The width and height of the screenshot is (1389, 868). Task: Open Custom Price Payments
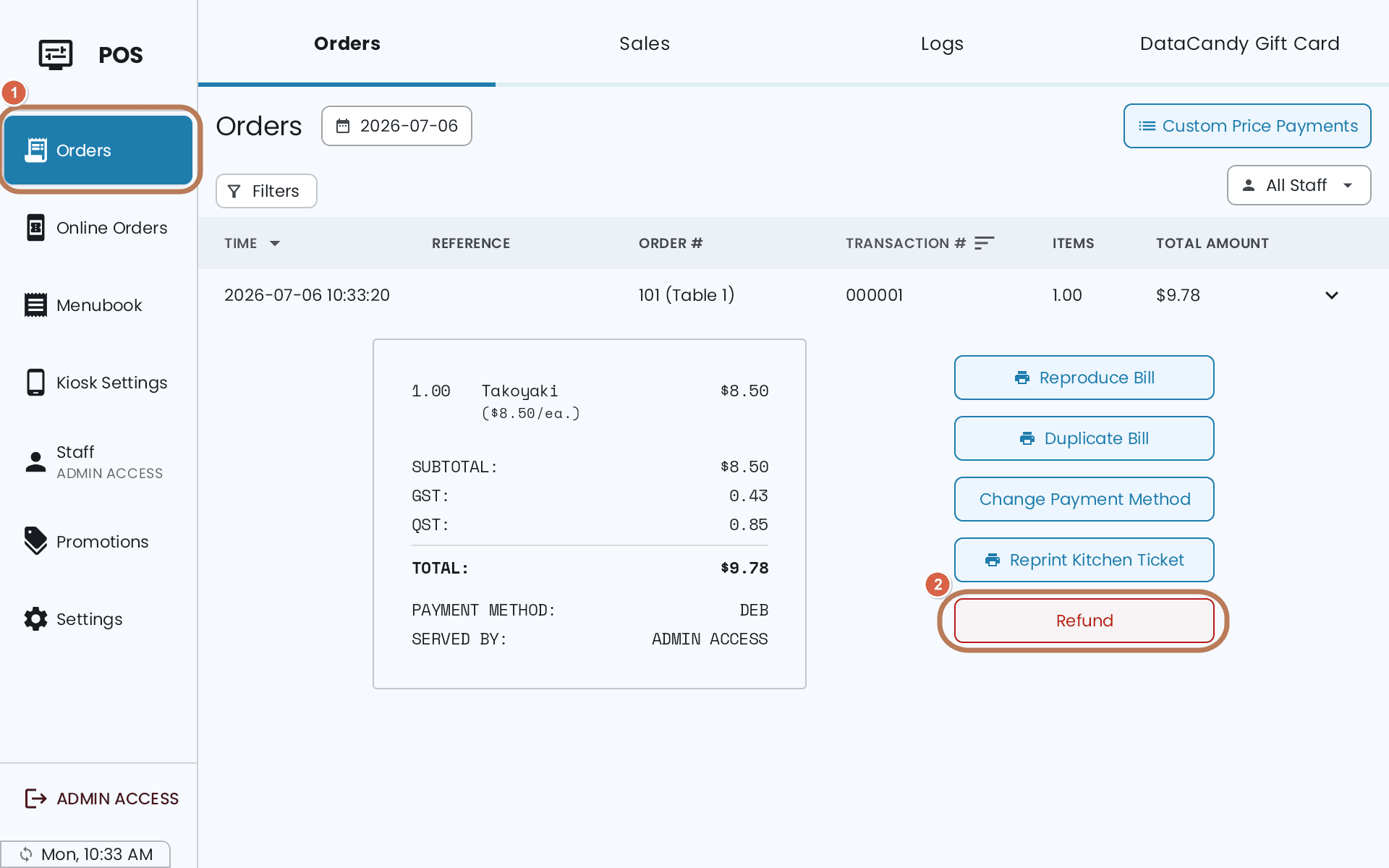click(1247, 126)
